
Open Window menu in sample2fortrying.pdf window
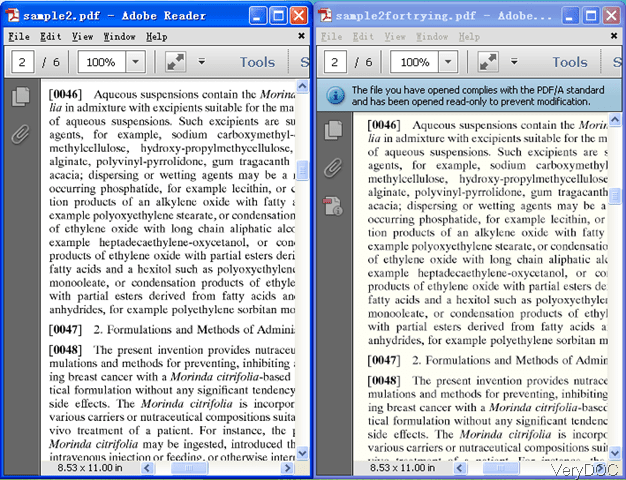pyautogui.click(x=432, y=37)
